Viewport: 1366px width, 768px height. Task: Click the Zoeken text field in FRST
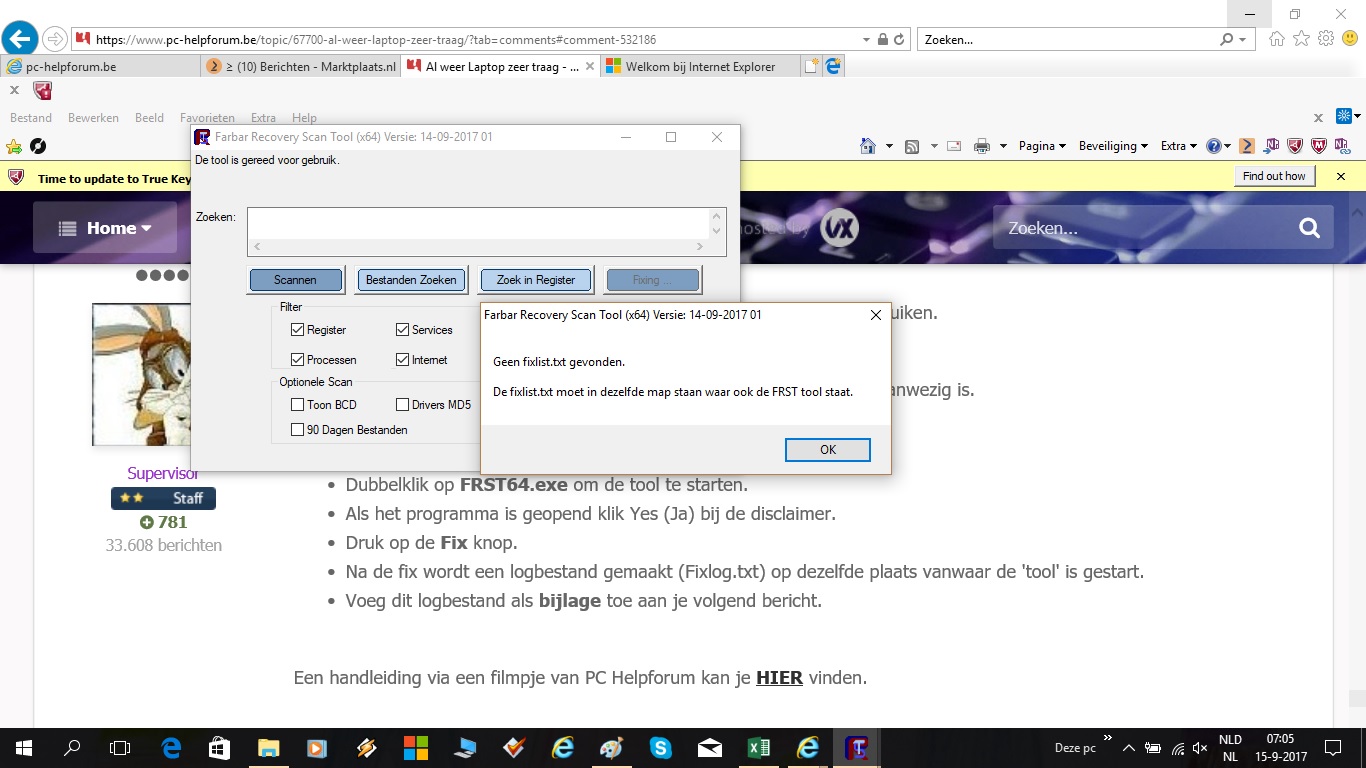click(x=479, y=224)
